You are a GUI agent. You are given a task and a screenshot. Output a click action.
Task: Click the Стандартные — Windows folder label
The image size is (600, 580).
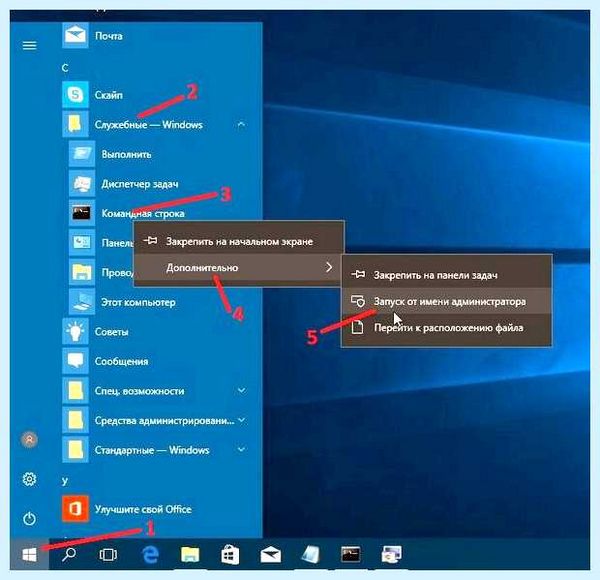click(x=152, y=450)
